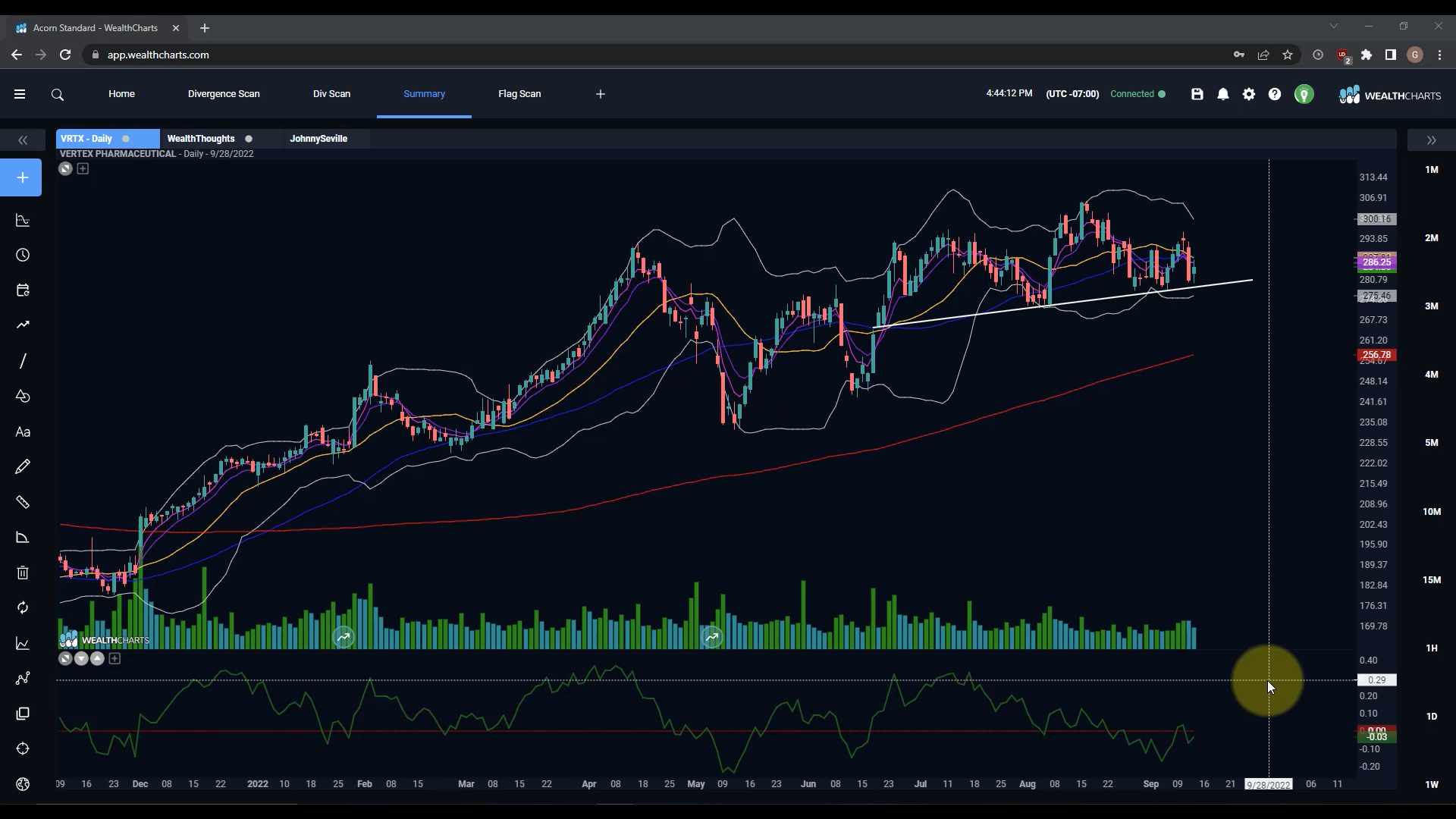1456x819 pixels.
Task: Open the notifications bell
Action: pyautogui.click(x=1223, y=94)
